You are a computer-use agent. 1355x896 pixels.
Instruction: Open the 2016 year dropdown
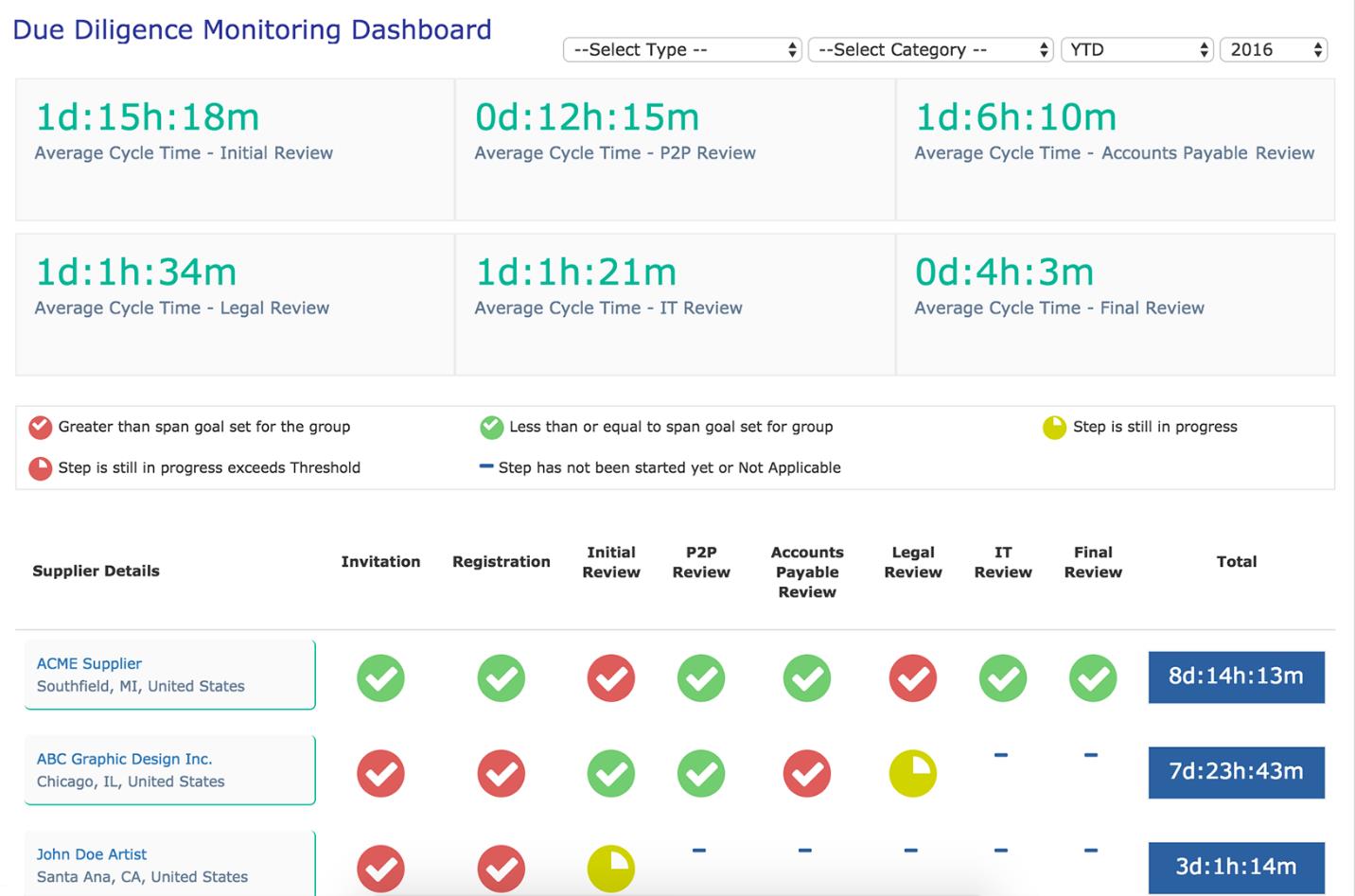click(x=1274, y=50)
